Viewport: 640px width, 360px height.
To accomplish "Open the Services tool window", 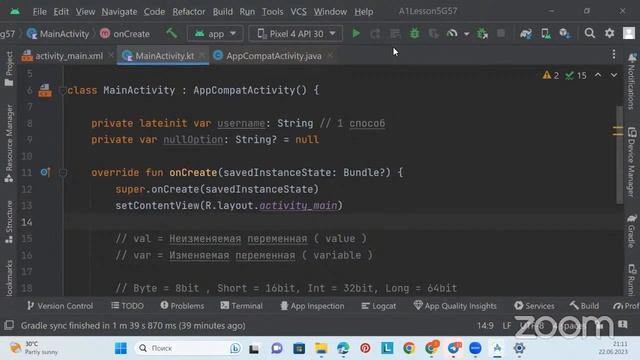I will click(x=534, y=306).
